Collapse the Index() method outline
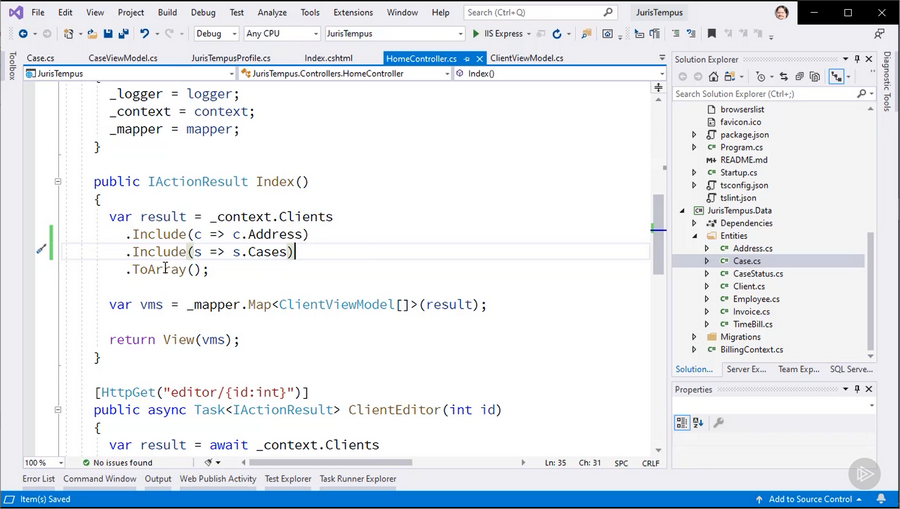The image size is (900, 509). tap(57, 181)
